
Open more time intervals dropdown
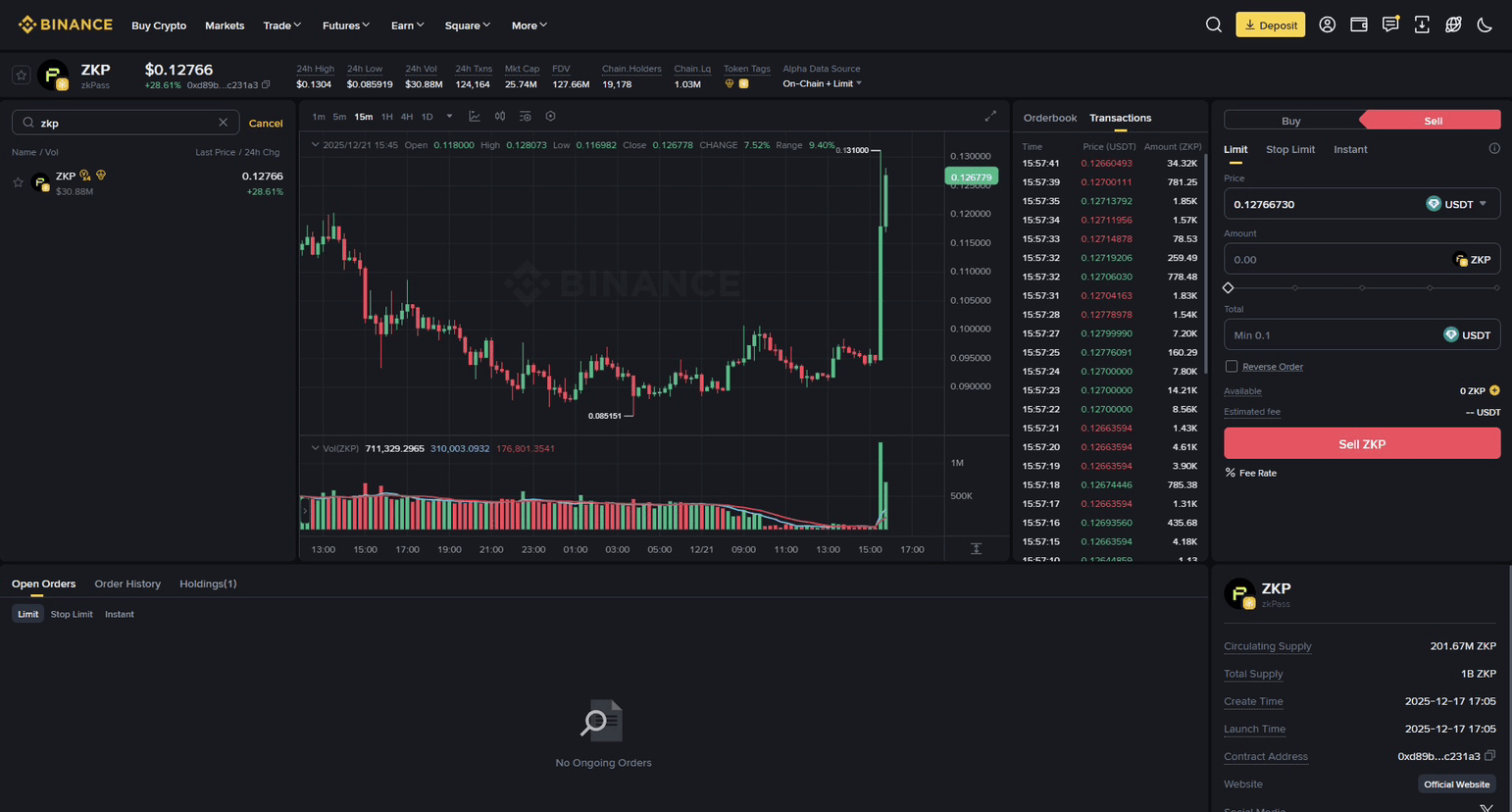[x=449, y=116]
